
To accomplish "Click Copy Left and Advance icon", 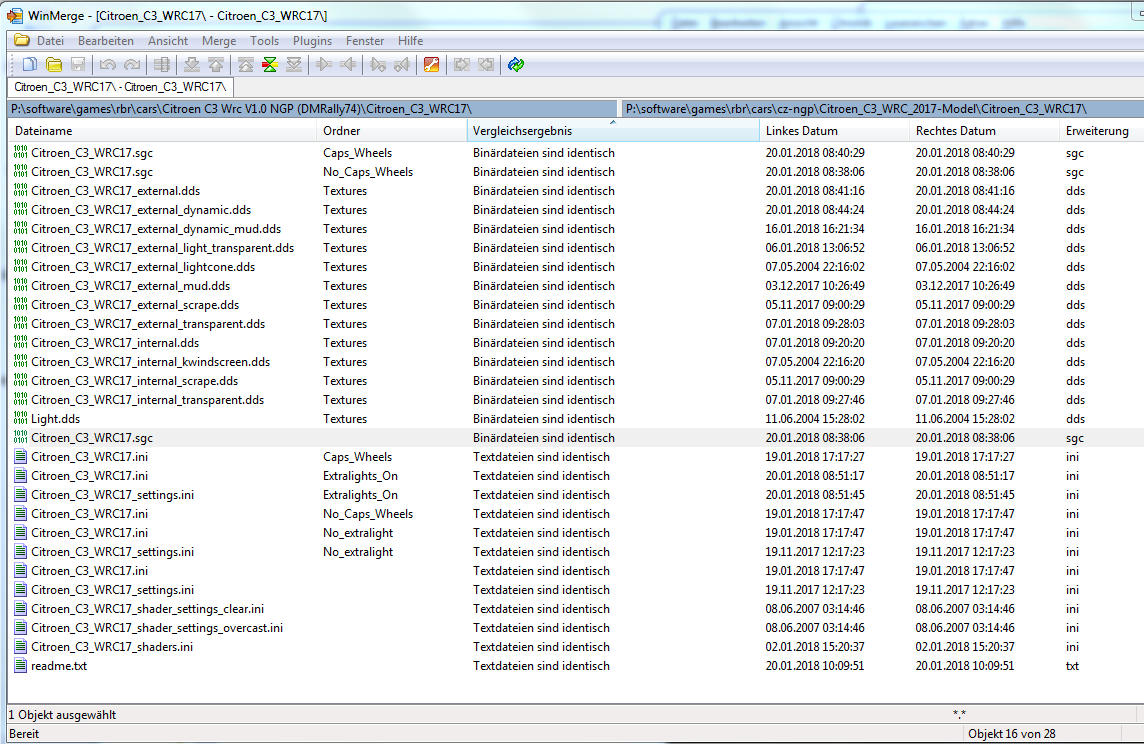I will [x=402, y=65].
